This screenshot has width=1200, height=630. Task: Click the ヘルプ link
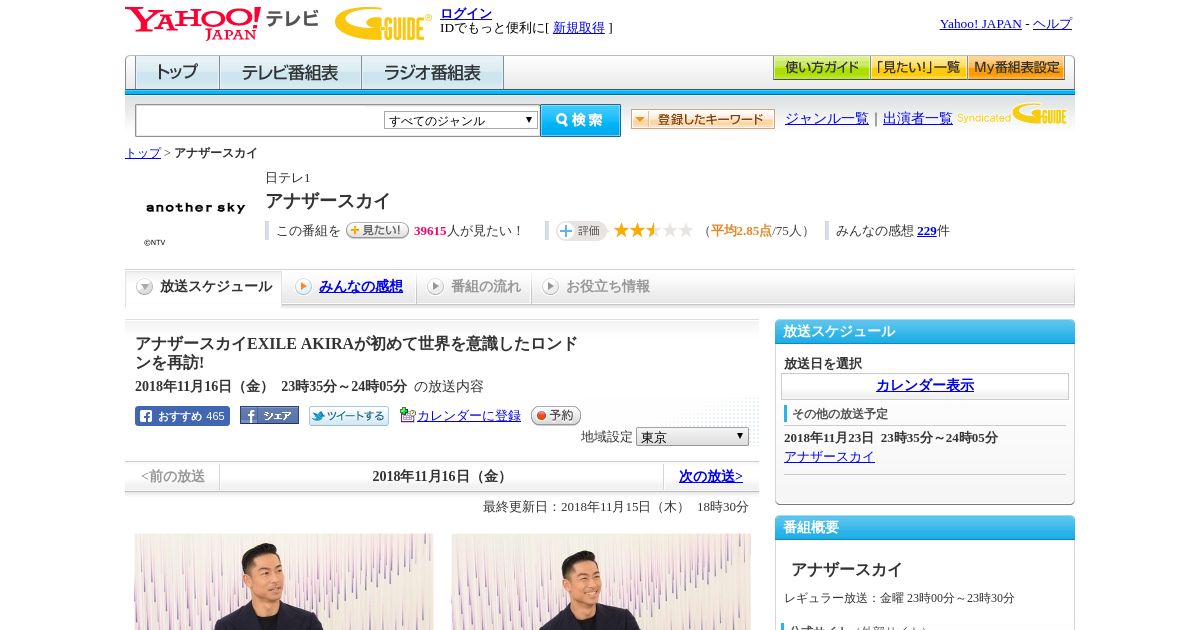pyautogui.click(x=1052, y=24)
